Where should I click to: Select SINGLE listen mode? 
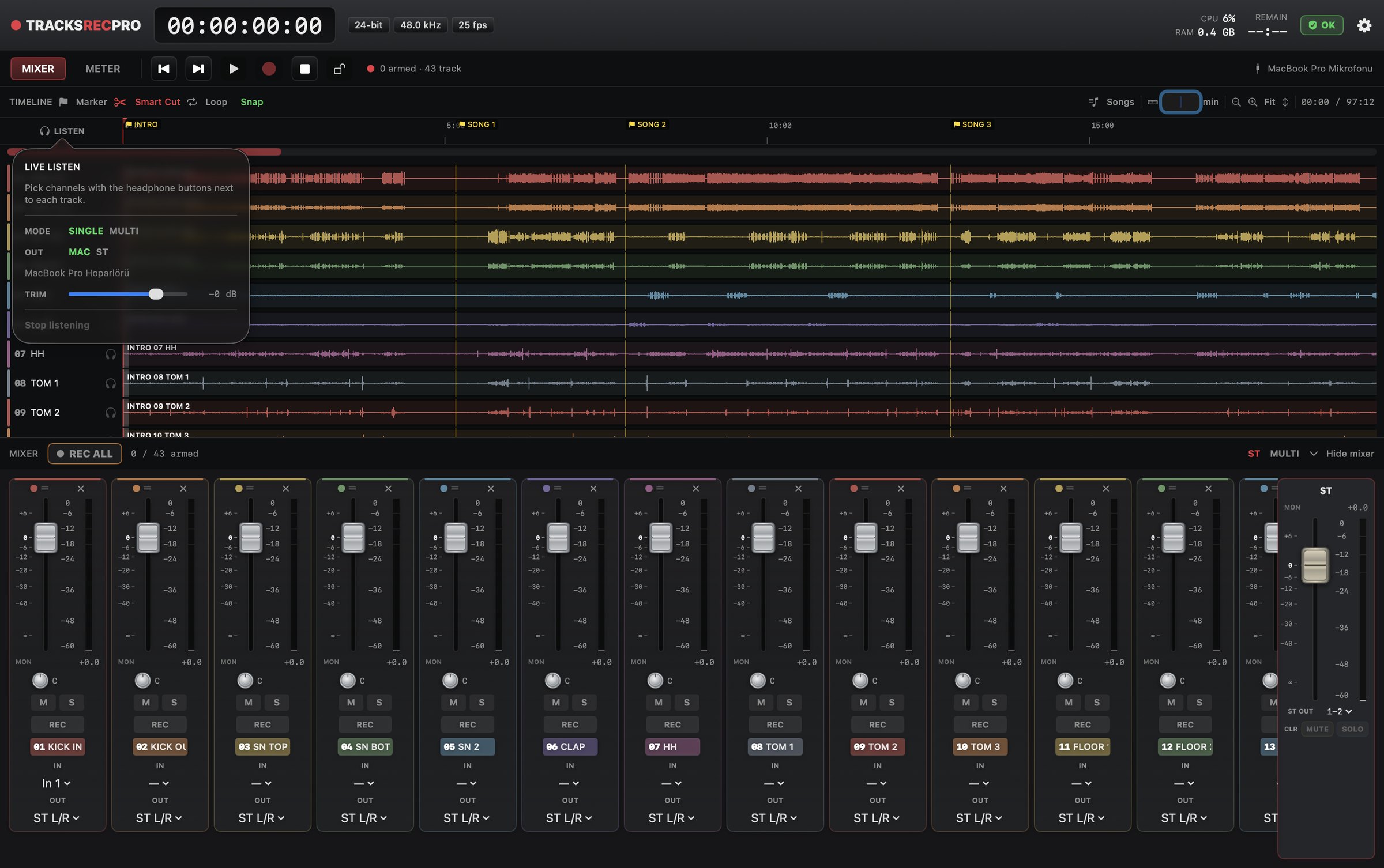[86, 231]
